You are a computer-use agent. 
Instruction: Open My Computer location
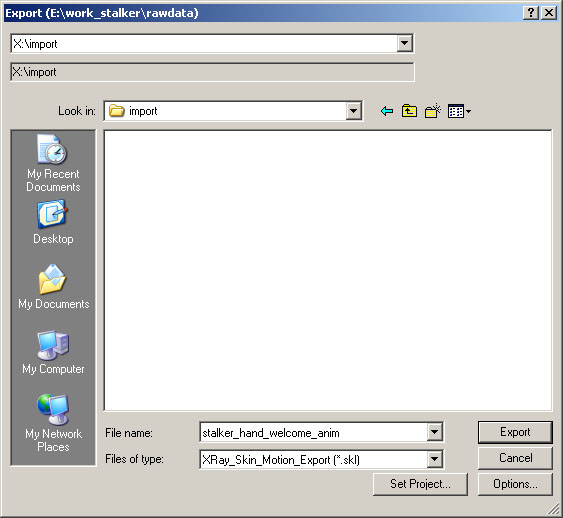pyautogui.click(x=53, y=353)
